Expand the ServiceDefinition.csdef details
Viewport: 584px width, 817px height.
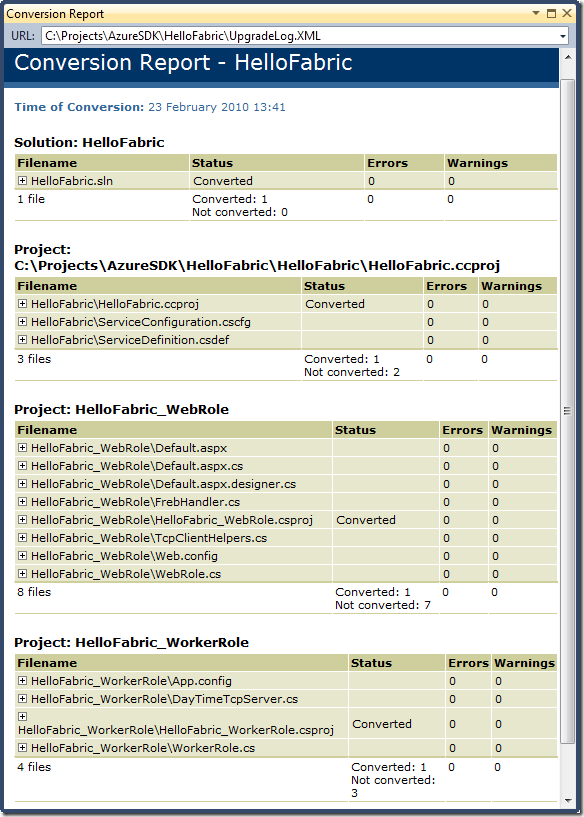coord(22,339)
